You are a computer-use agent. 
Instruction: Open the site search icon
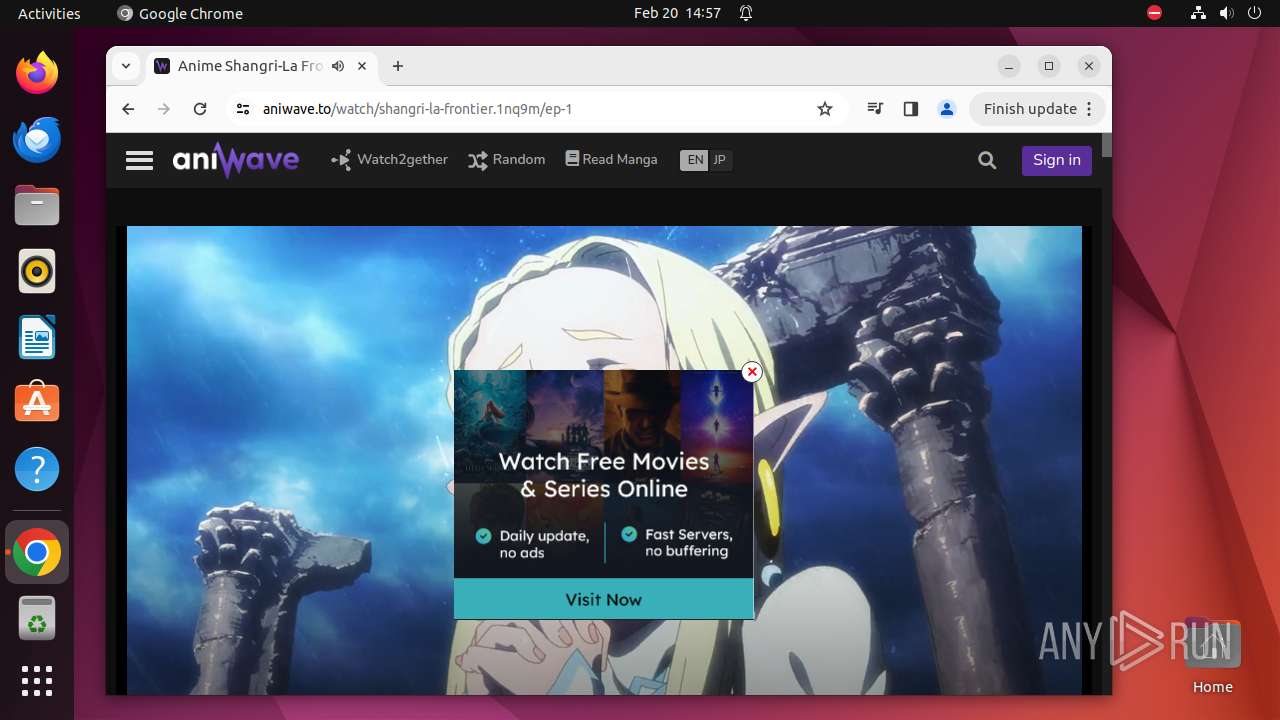[x=987, y=160]
